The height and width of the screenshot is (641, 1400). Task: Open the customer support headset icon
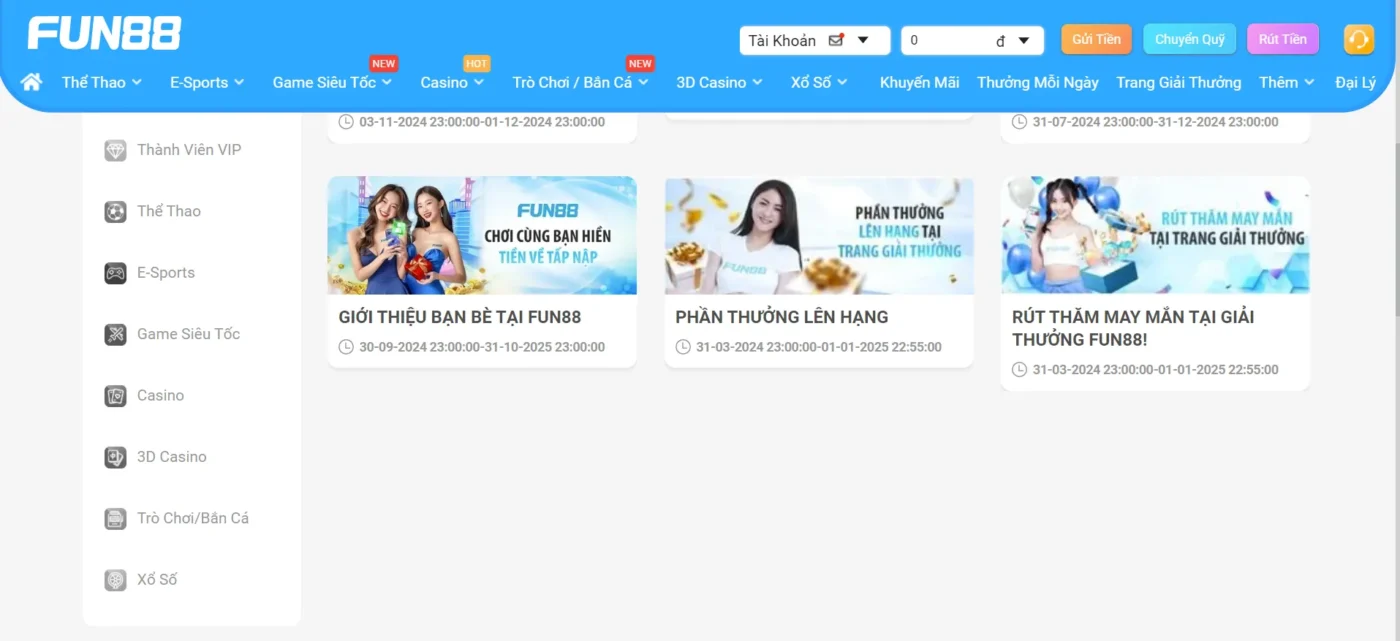(x=1358, y=40)
